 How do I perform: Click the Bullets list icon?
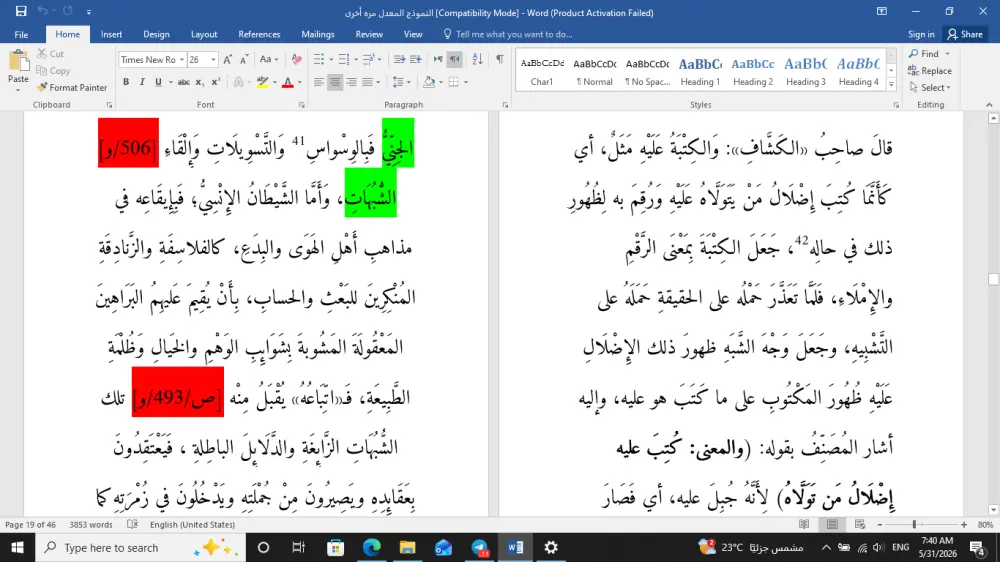(319, 59)
